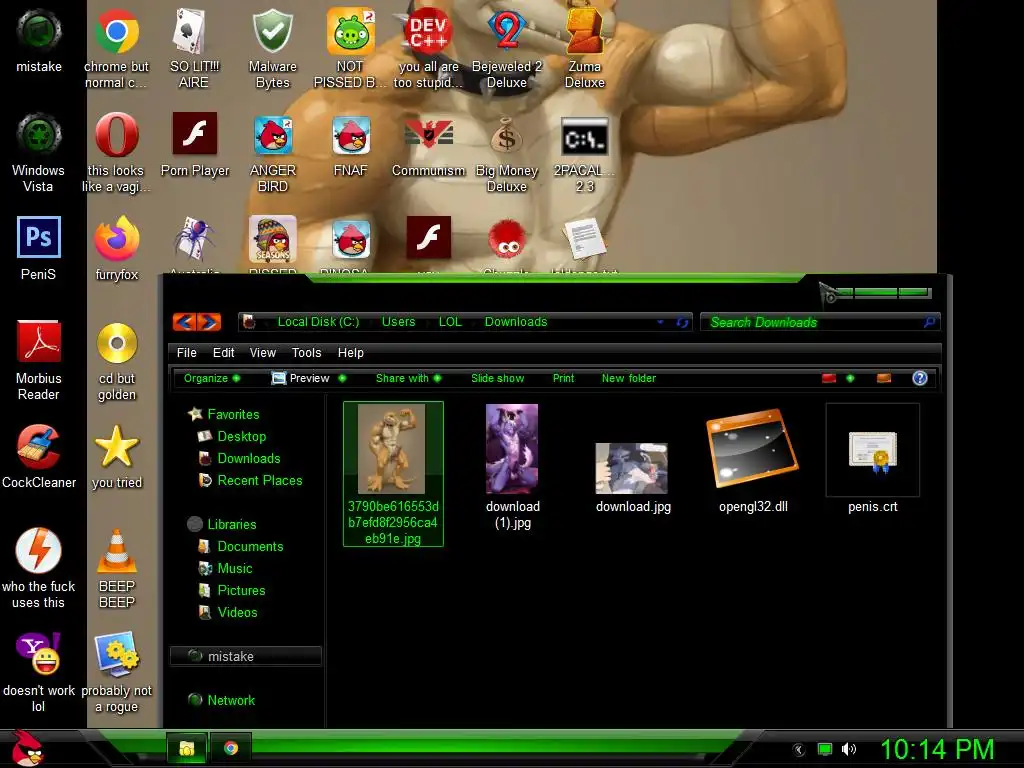The width and height of the screenshot is (1024, 768).
Task: Click the Angry Bird start button
Action: [x=27, y=748]
